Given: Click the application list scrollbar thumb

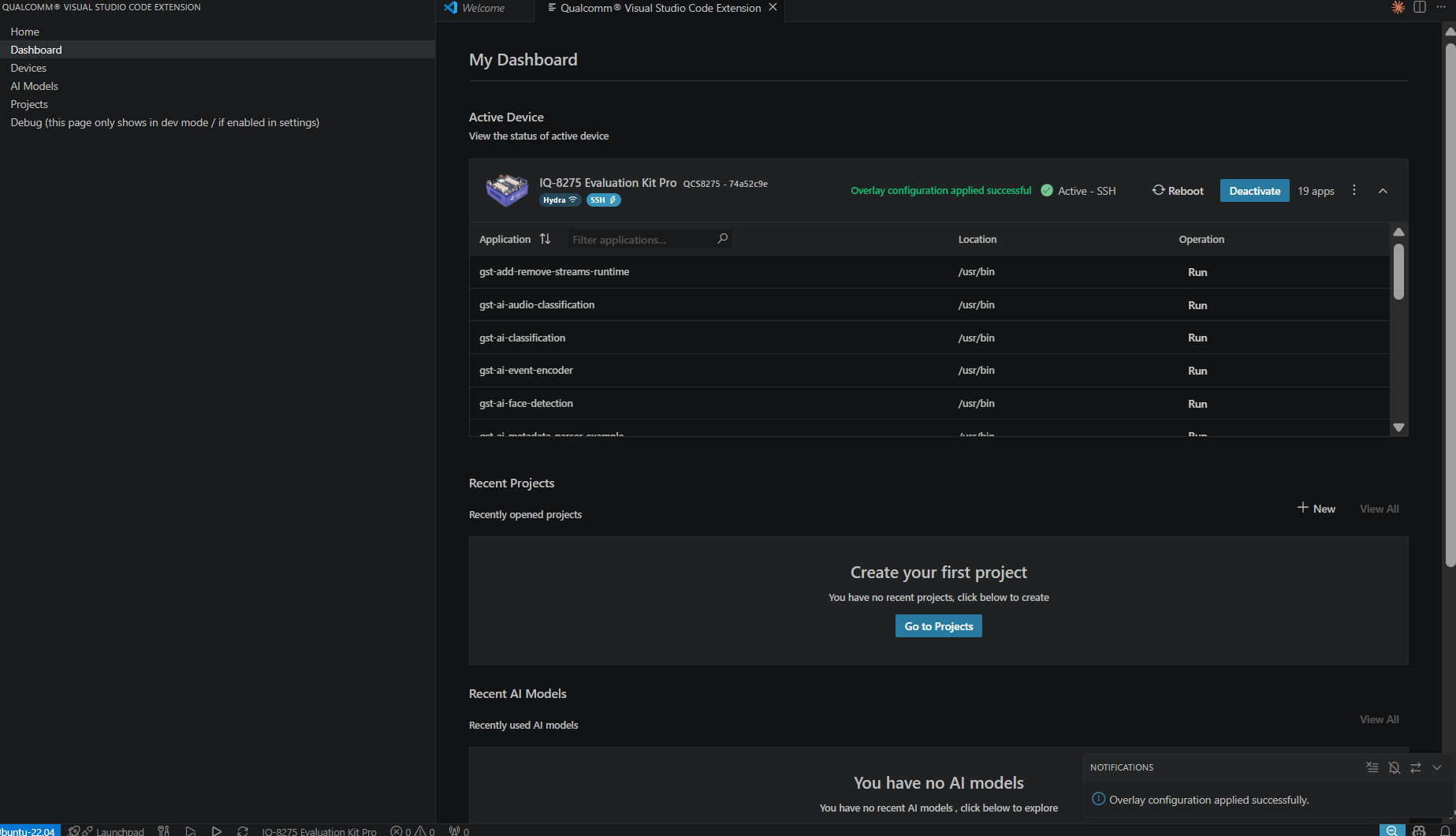Looking at the screenshot, I should (1398, 271).
